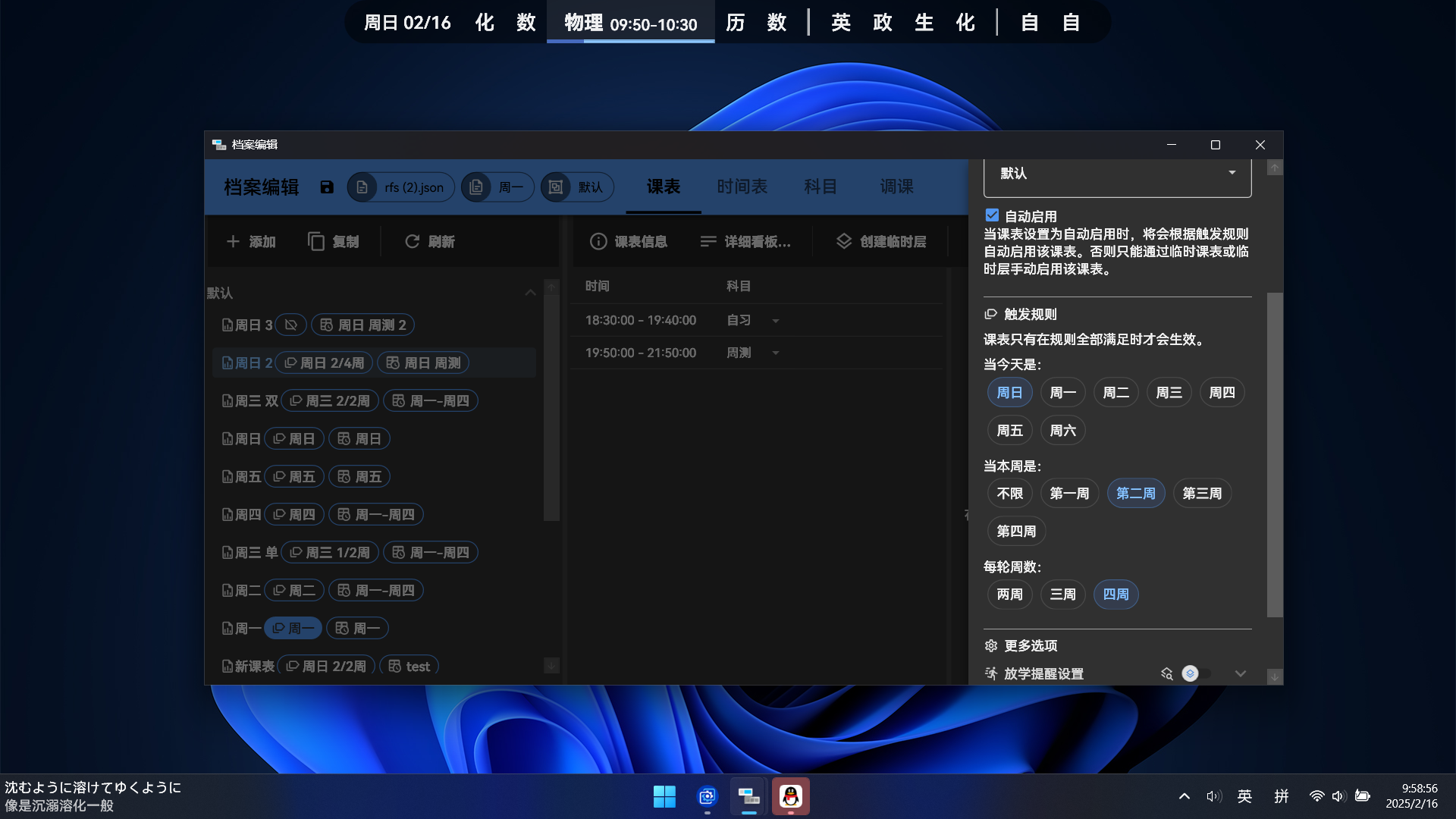The image size is (1456, 819).
Task: Duplicate a schedule with the 复制 copy icon
Action: [316, 241]
